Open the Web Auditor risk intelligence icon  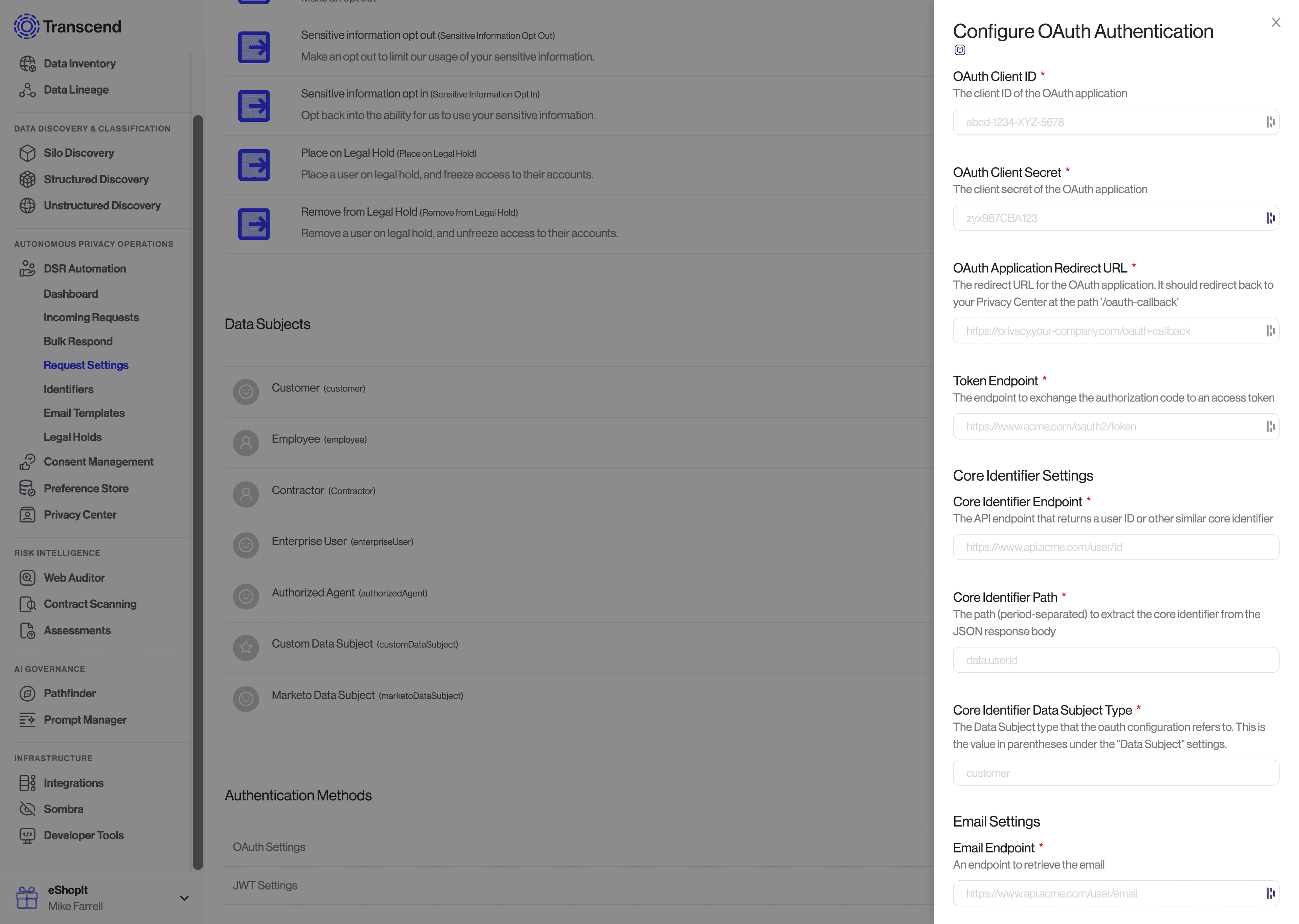[27, 578]
